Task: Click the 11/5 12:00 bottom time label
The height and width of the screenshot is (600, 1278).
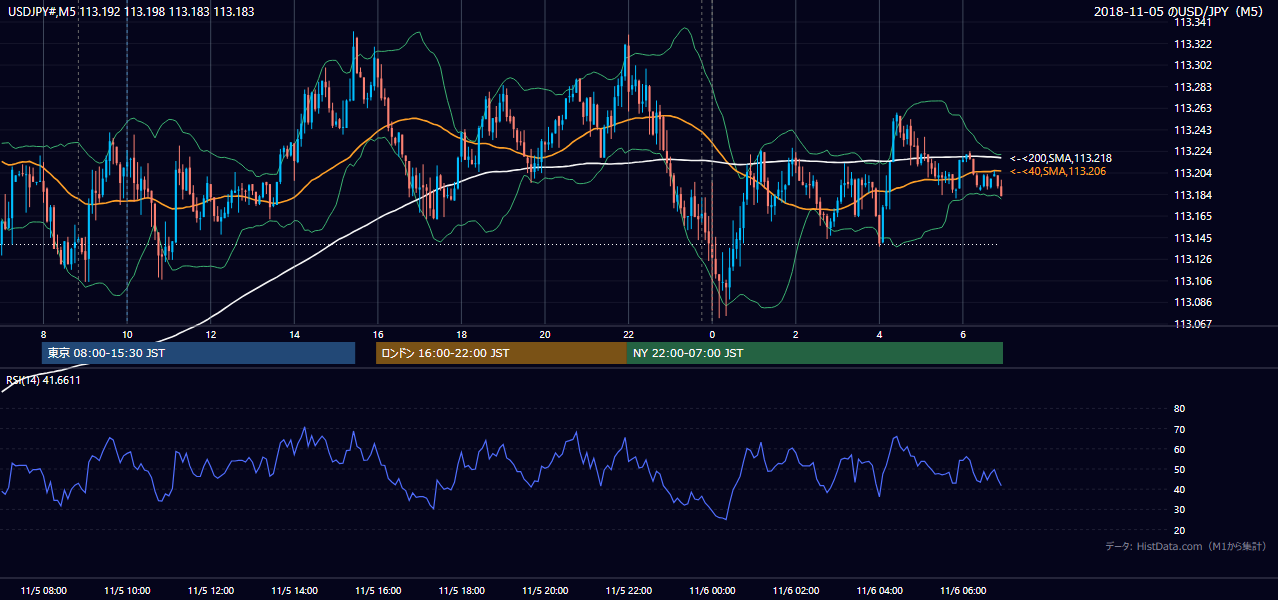Action: tap(211, 591)
